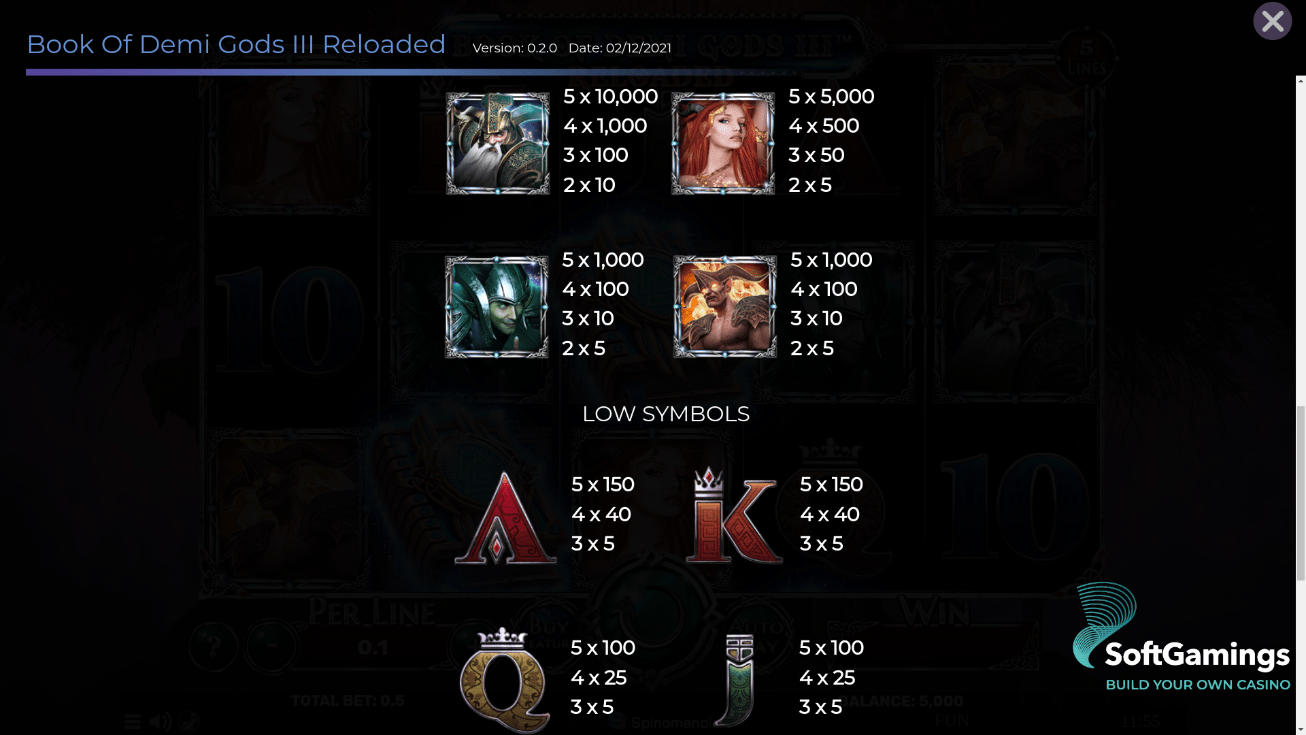The height and width of the screenshot is (735, 1306).
Task: Click the paytable vertical scrollbar thumb
Action: pyautogui.click(x=1300, y=493)
